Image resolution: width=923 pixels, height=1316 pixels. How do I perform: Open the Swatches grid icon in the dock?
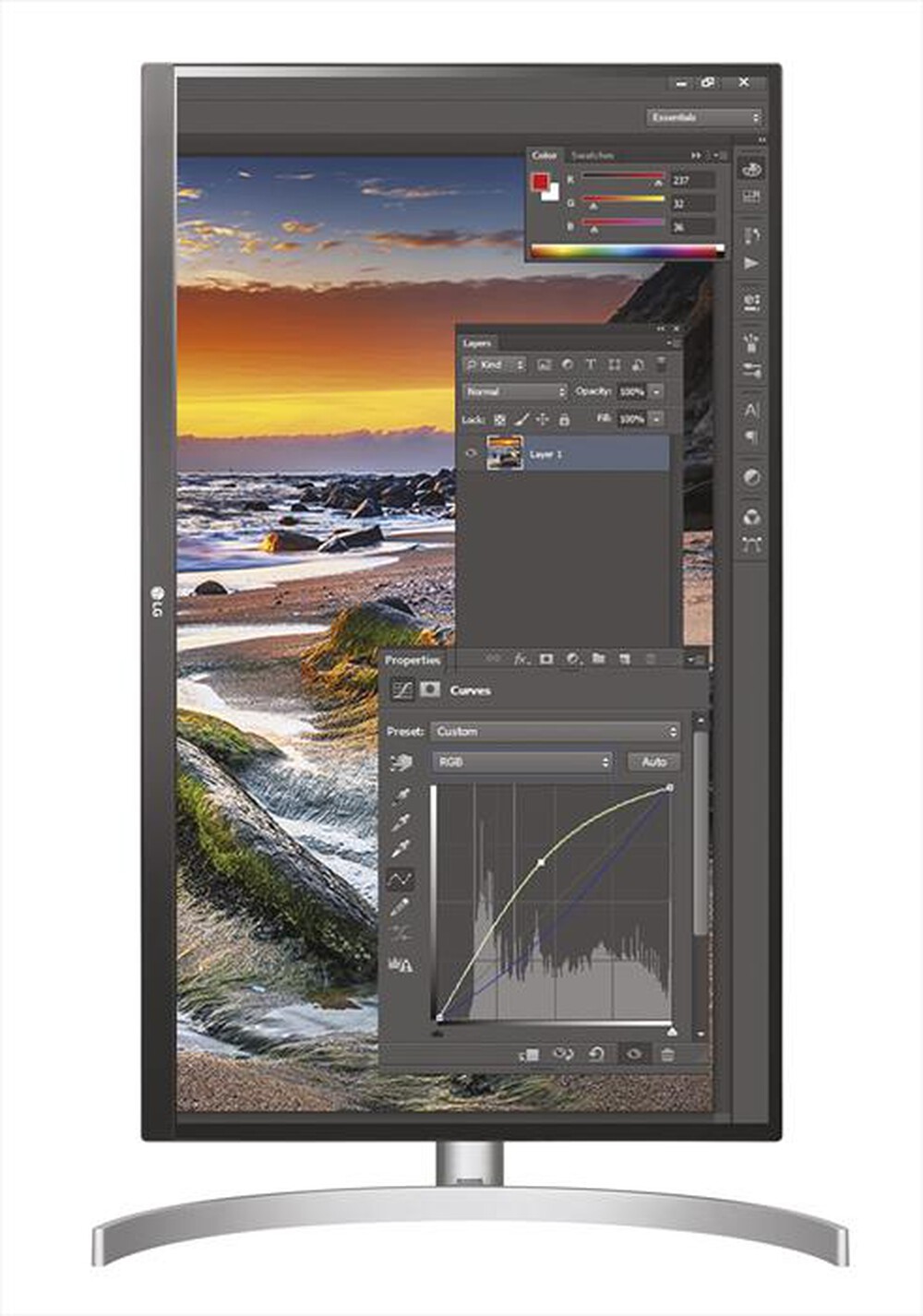click(x=751, y=196)
